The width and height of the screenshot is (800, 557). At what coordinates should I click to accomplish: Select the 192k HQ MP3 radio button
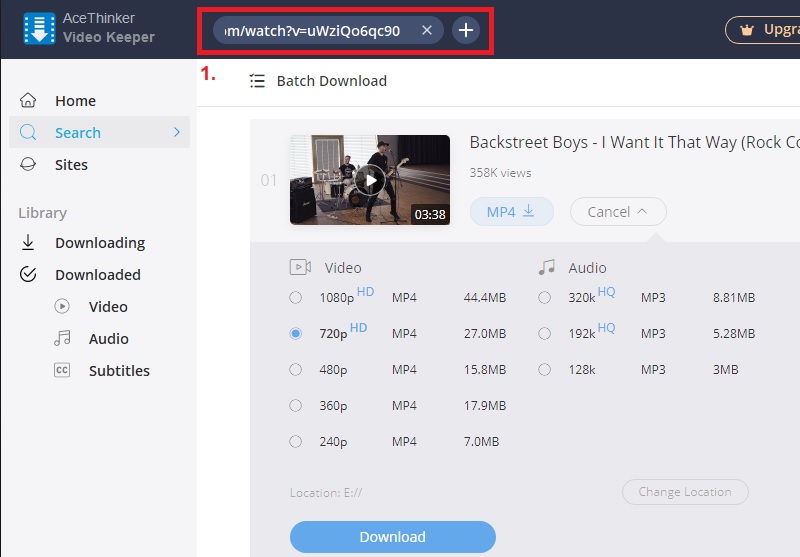(544, 334)
